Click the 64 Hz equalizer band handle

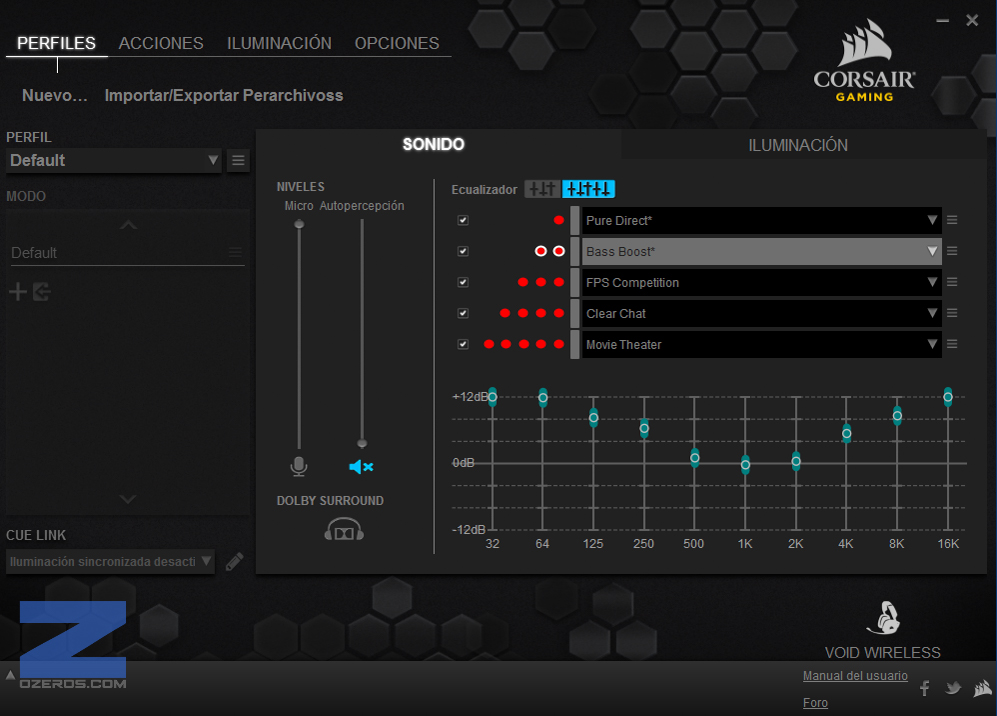(x=543, y=398)
